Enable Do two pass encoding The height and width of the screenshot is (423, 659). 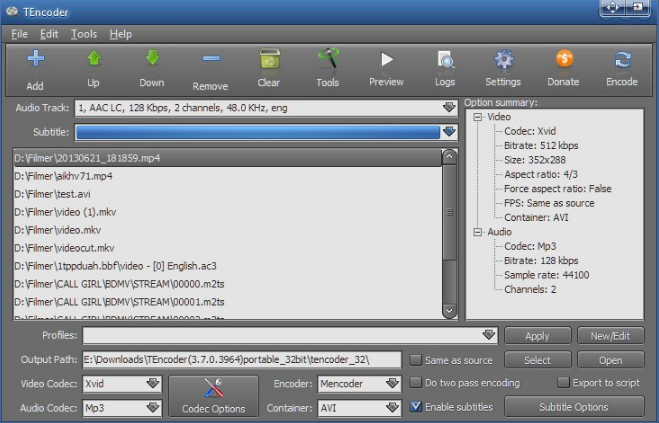[417, 383]
